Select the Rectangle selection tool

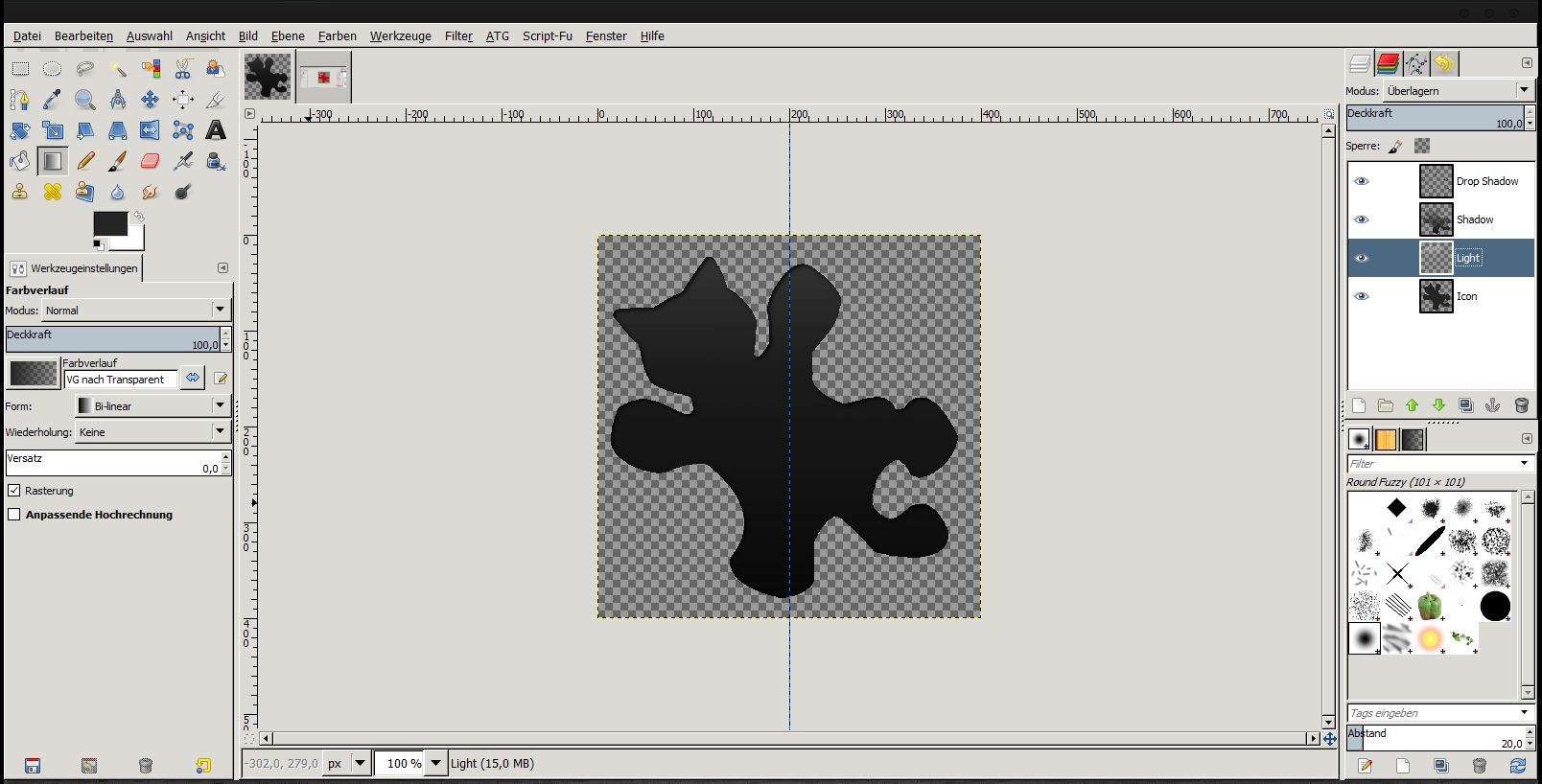tap(20, 69)
